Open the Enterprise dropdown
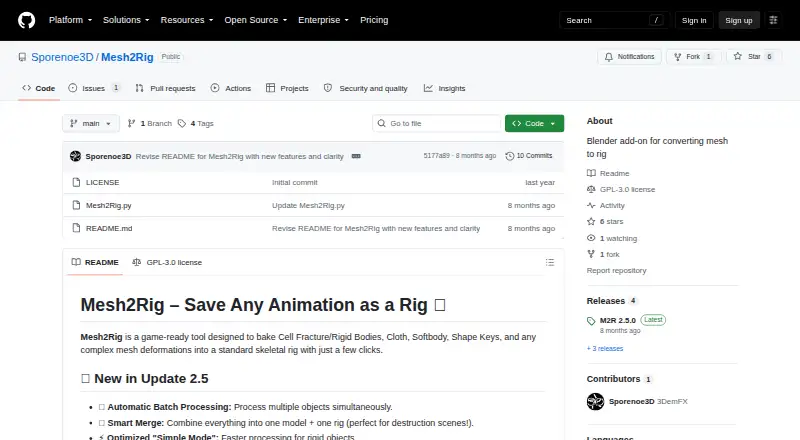Screen dimensions: 800x440 point(323,20)
